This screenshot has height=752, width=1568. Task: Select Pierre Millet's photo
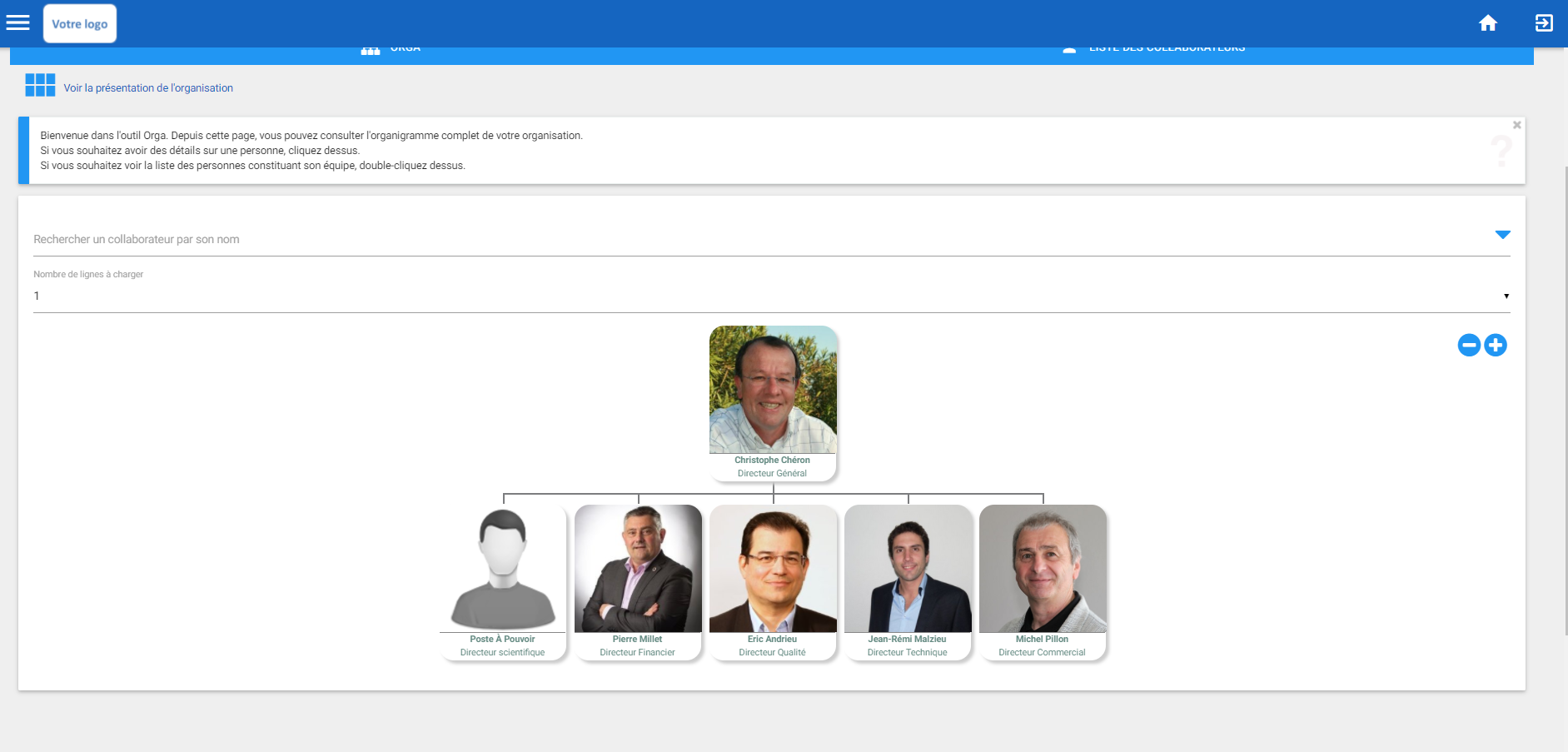click(x=638, y=569)
